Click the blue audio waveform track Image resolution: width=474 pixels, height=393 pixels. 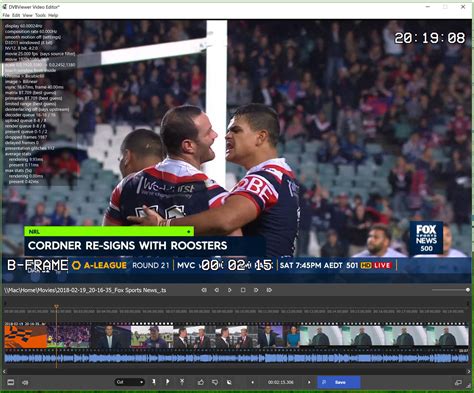[236, 358]
